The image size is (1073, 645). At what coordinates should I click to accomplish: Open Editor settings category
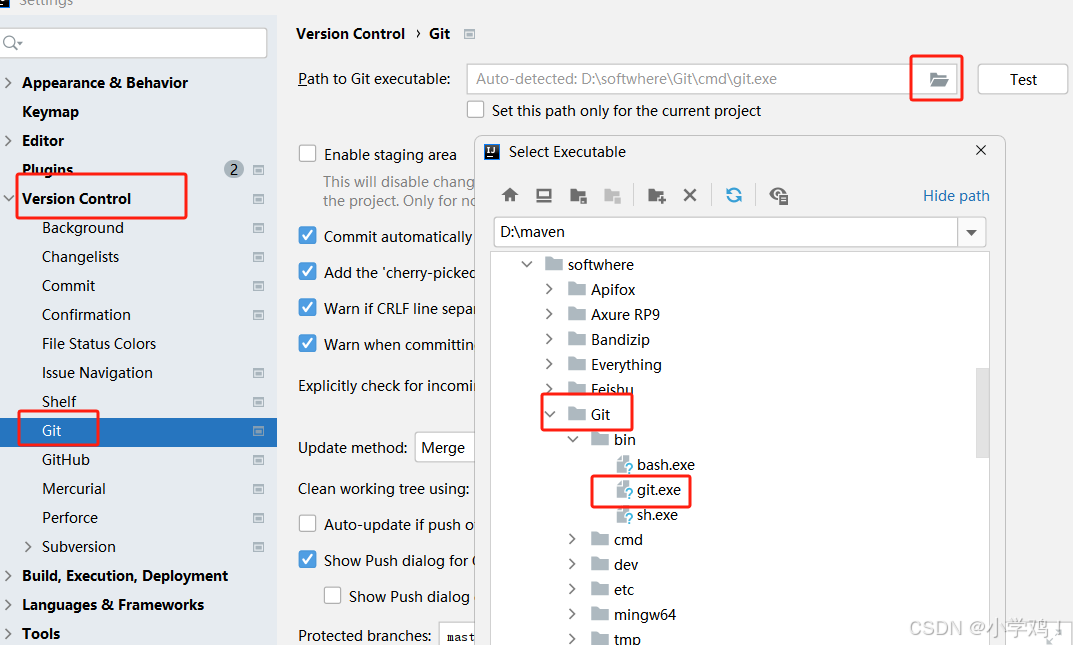(42, 141)
